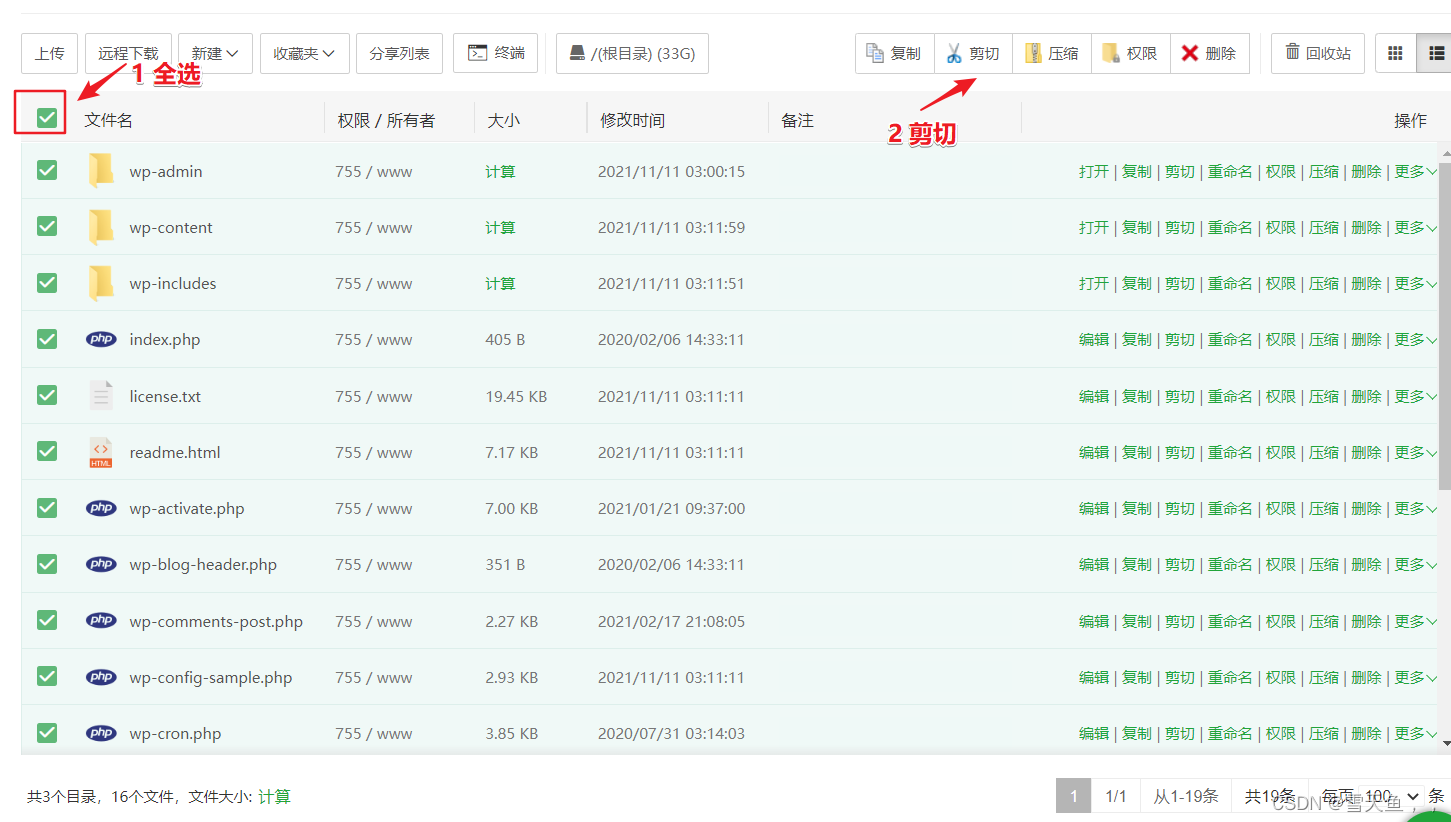This screenshot has width=1451, height=822.
Task: Expand the New (新建) dropdown
Action: coord(214,53)
